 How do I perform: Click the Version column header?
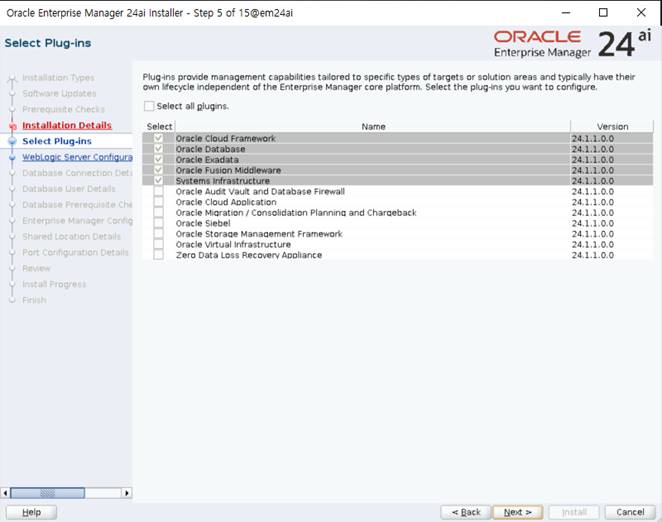point(612,126)
